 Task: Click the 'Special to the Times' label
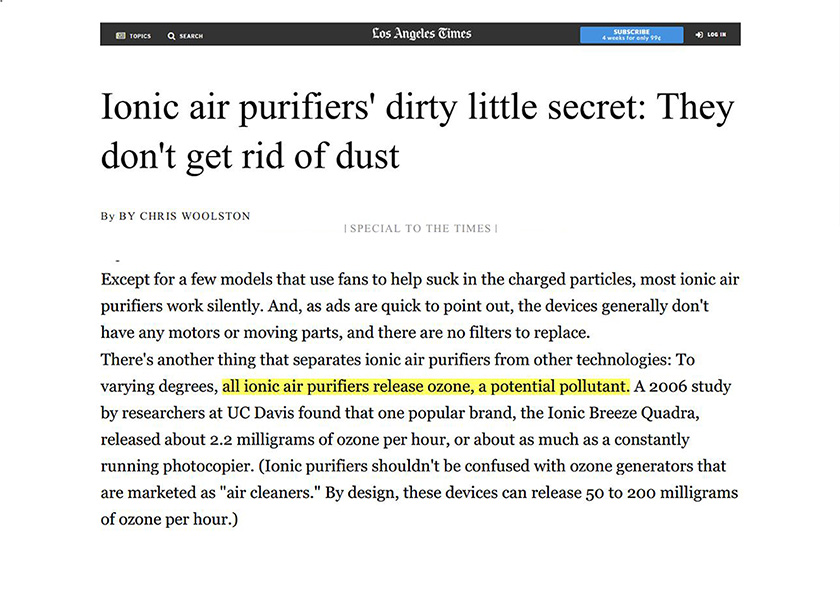420,229
